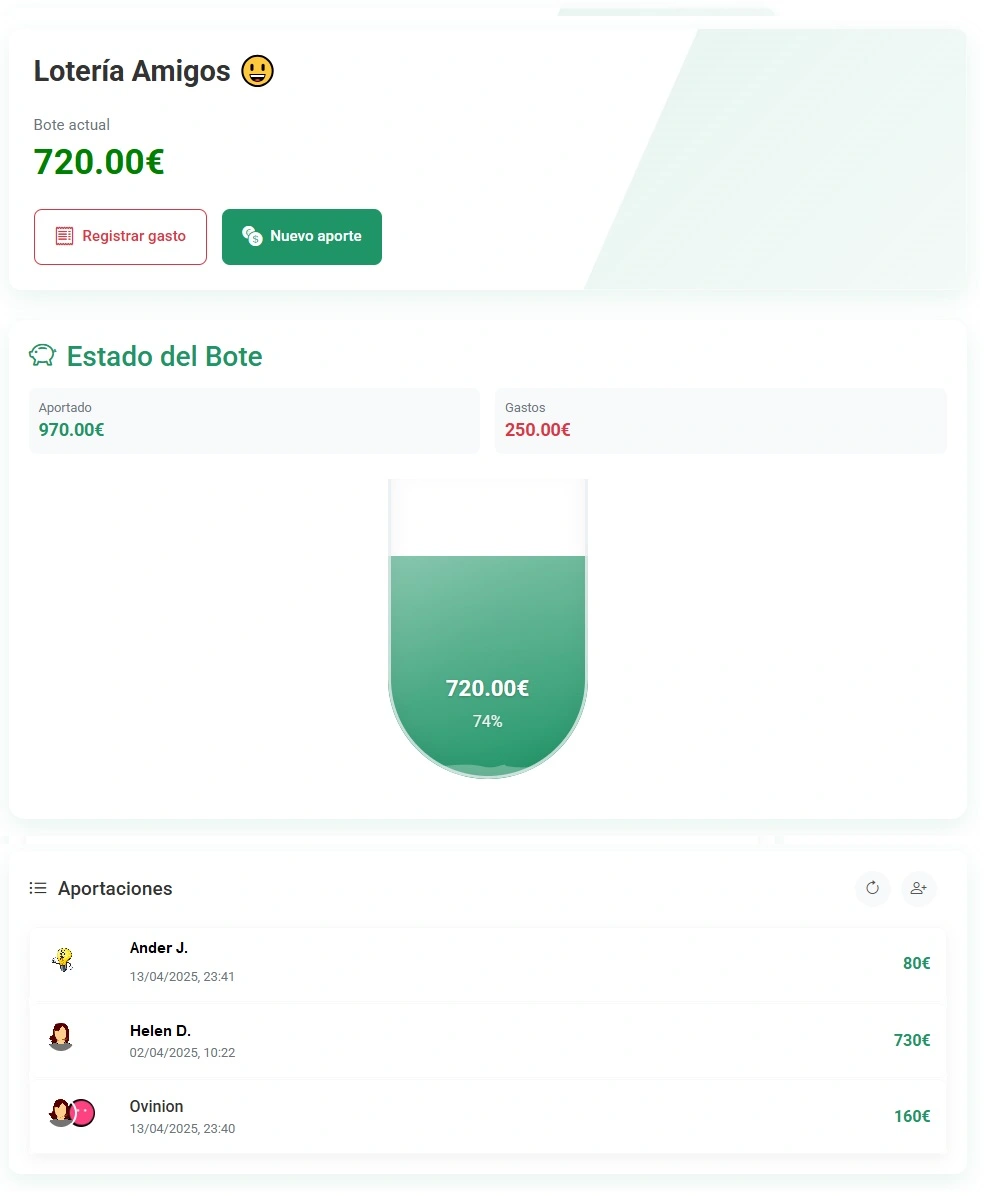Click the Aportado 970.00€ card
Image resolution: width=985 pixels, height=1196 pixels.
tap(254, 420)
